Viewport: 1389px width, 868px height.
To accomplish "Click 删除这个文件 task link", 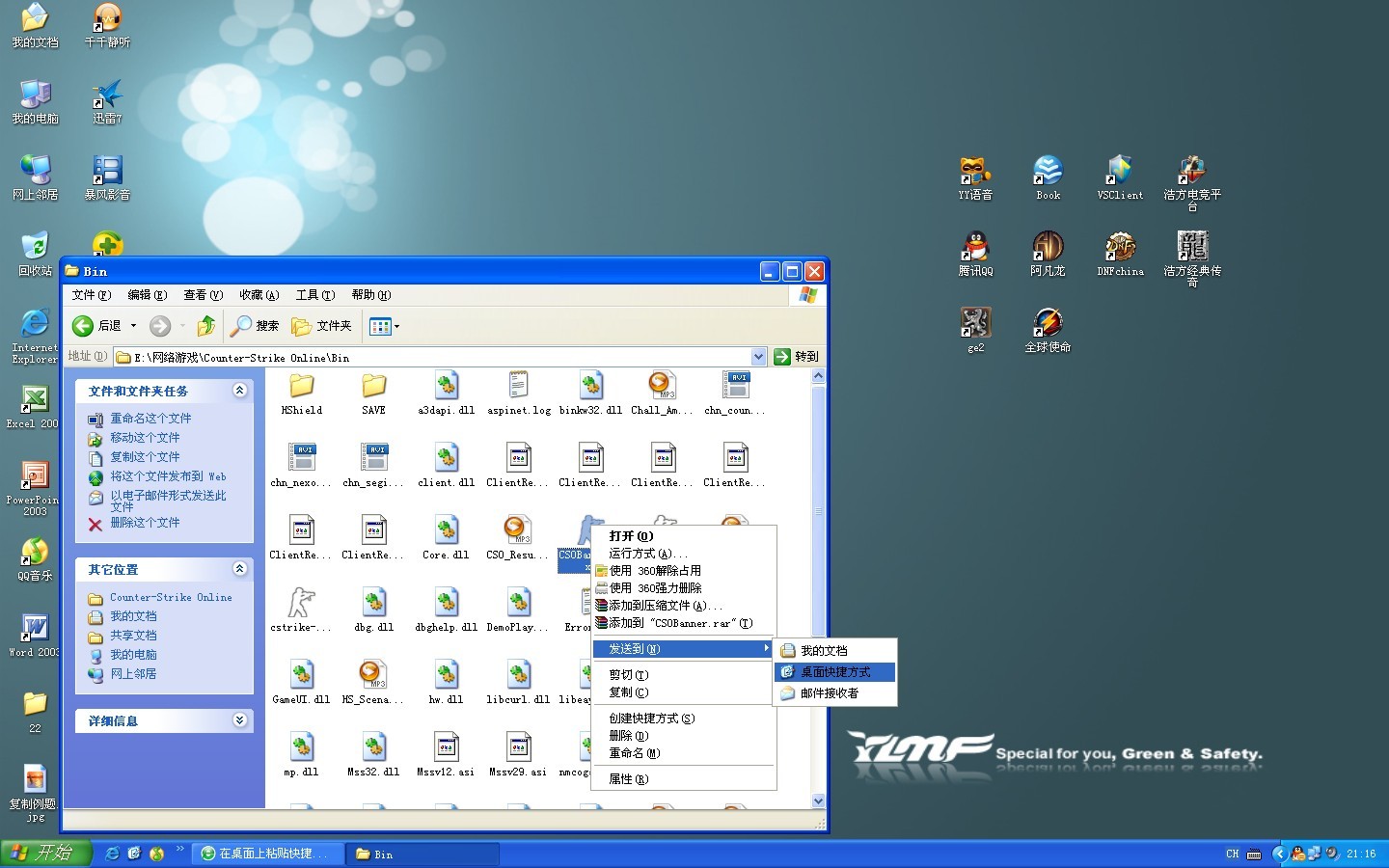I will click(x=145, y=523).
